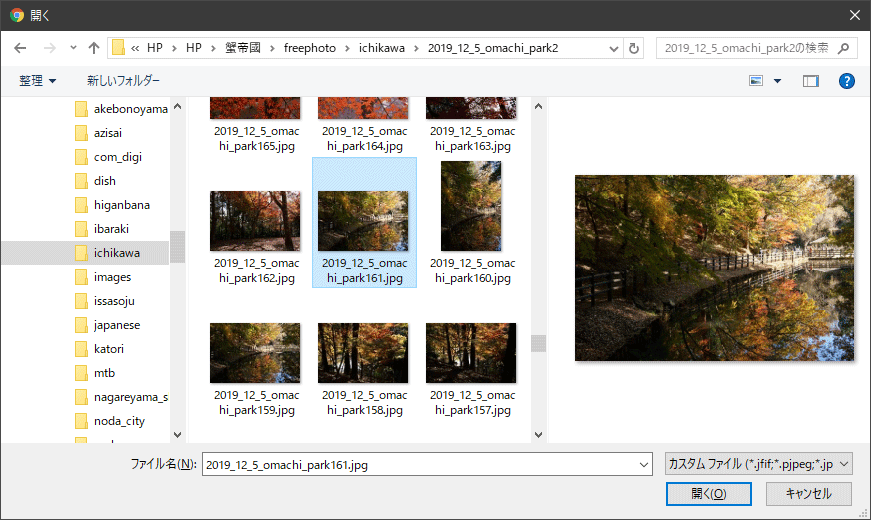This screenshot has height=520, width=871.
Task: Click the ichikawa breadcrumb in address bar
Action: click(382, 48)
